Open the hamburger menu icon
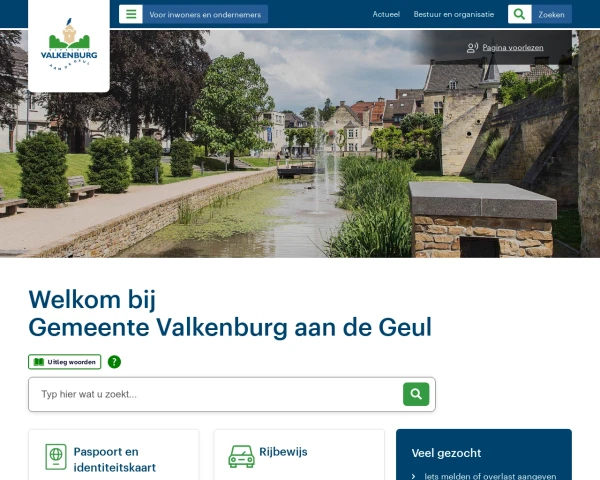This screenshot has width=600, height=480. coord(131,14)
